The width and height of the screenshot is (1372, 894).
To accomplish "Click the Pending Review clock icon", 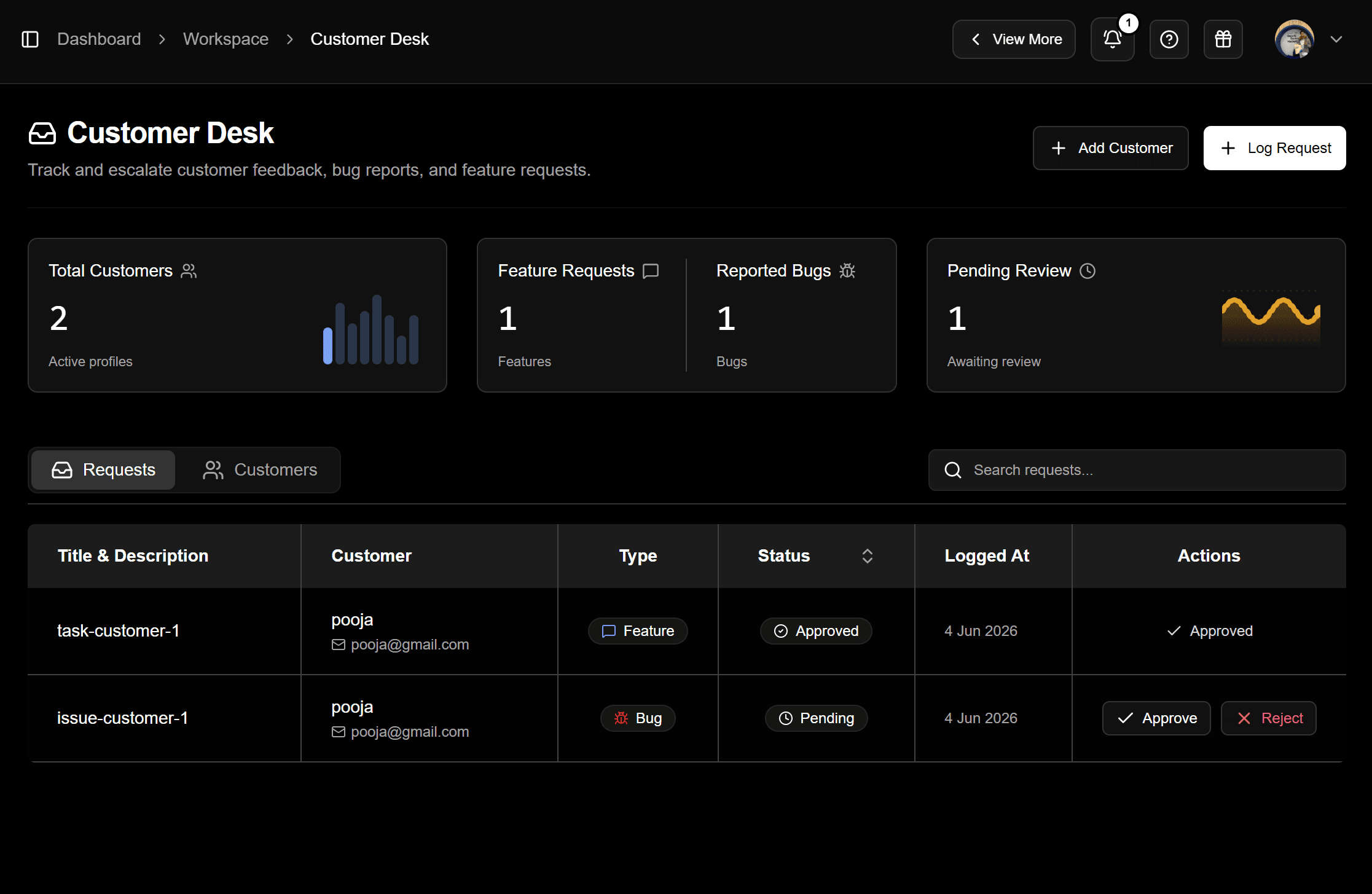I will coord(1088,271).
